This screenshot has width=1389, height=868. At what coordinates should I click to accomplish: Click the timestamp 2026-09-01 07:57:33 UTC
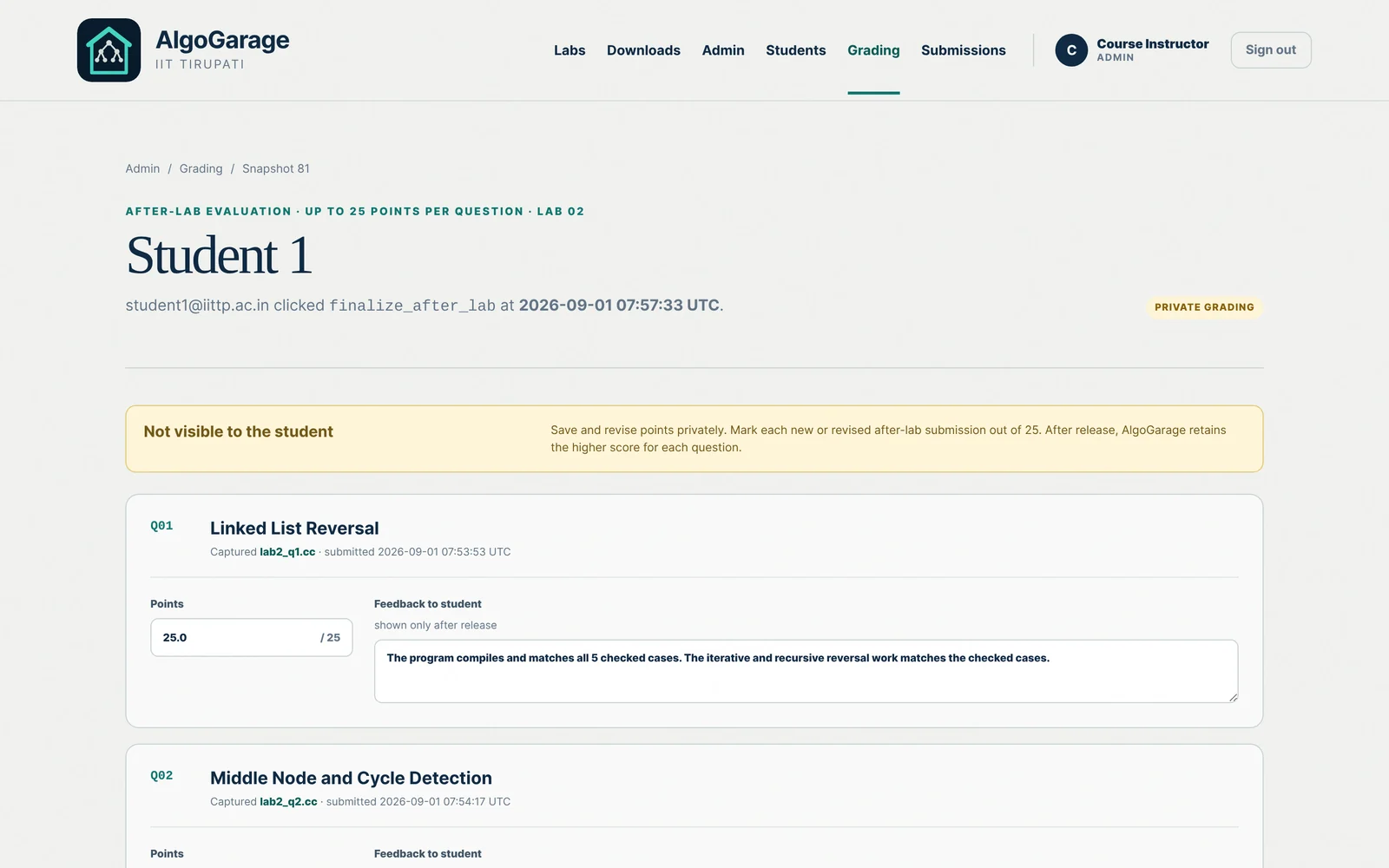619,306
